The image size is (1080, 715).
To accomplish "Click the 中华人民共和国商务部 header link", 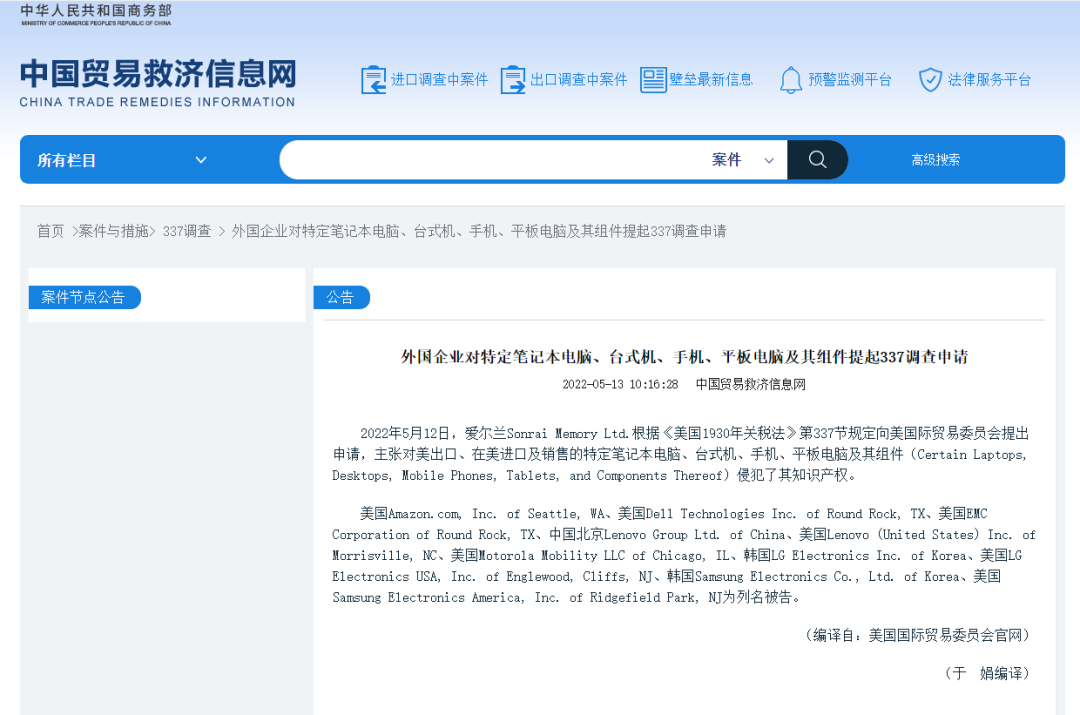I will tap(96, 14).
